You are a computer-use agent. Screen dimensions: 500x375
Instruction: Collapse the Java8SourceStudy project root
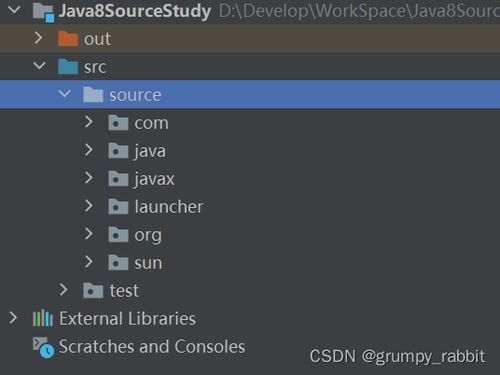pos(14,10)
